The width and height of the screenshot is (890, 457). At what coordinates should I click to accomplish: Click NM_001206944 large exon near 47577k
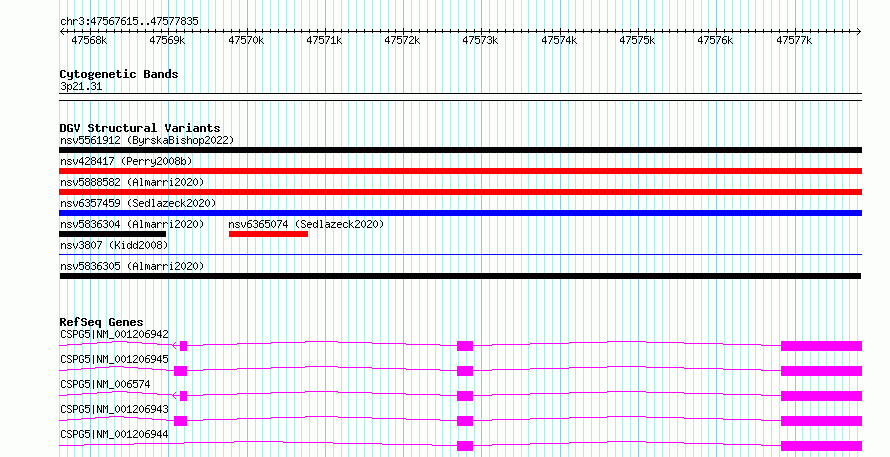click(821, 446)
